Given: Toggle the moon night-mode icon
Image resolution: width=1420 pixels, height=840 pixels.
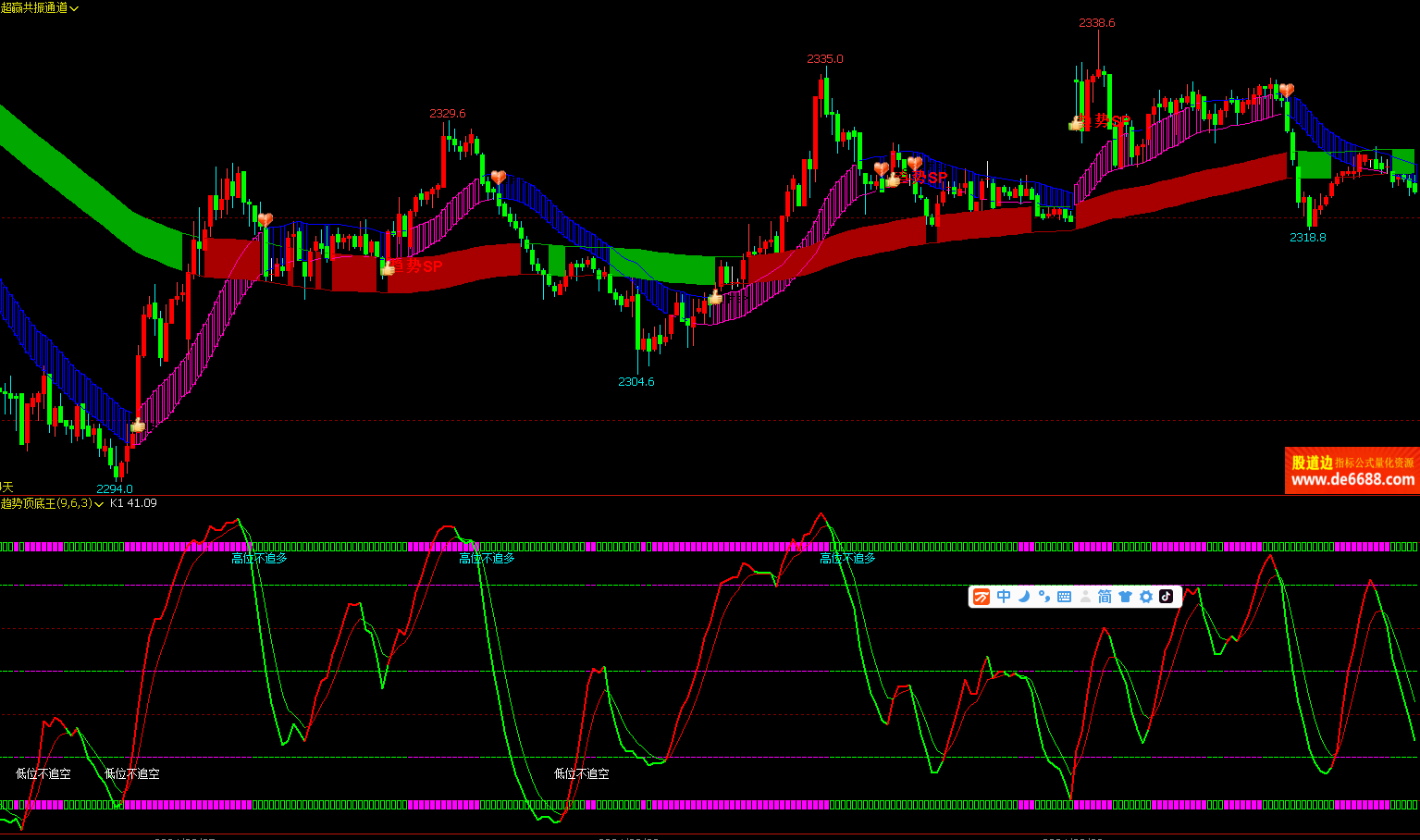Looking at the screenshot, I should [x=1024, y=597].
